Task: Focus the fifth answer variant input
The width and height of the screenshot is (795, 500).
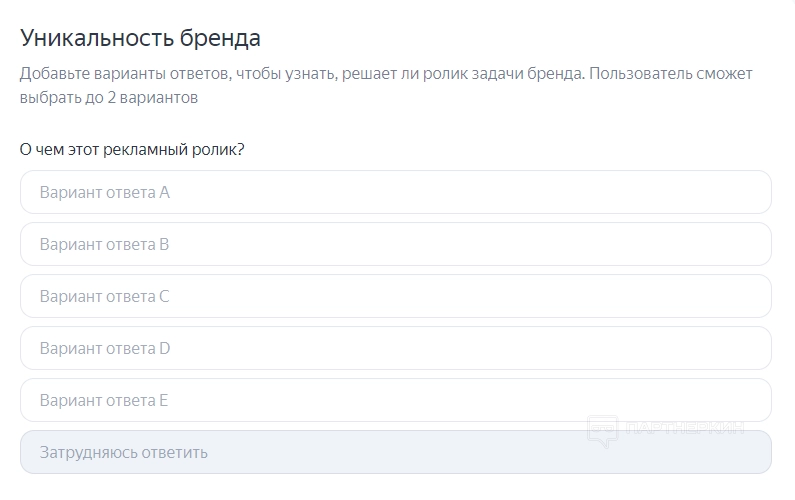Action: coord(395,400)
